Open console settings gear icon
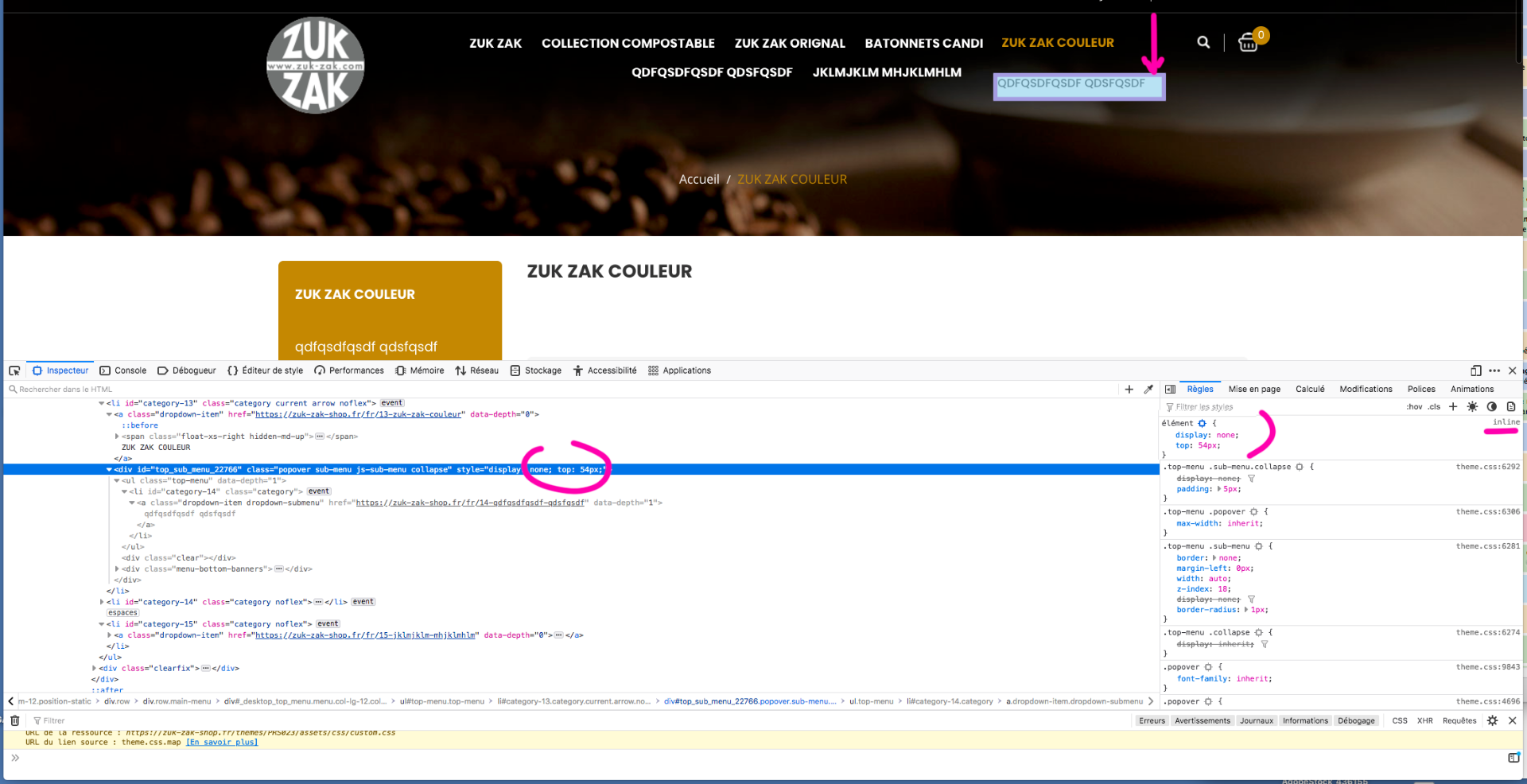 point(1492,720)
